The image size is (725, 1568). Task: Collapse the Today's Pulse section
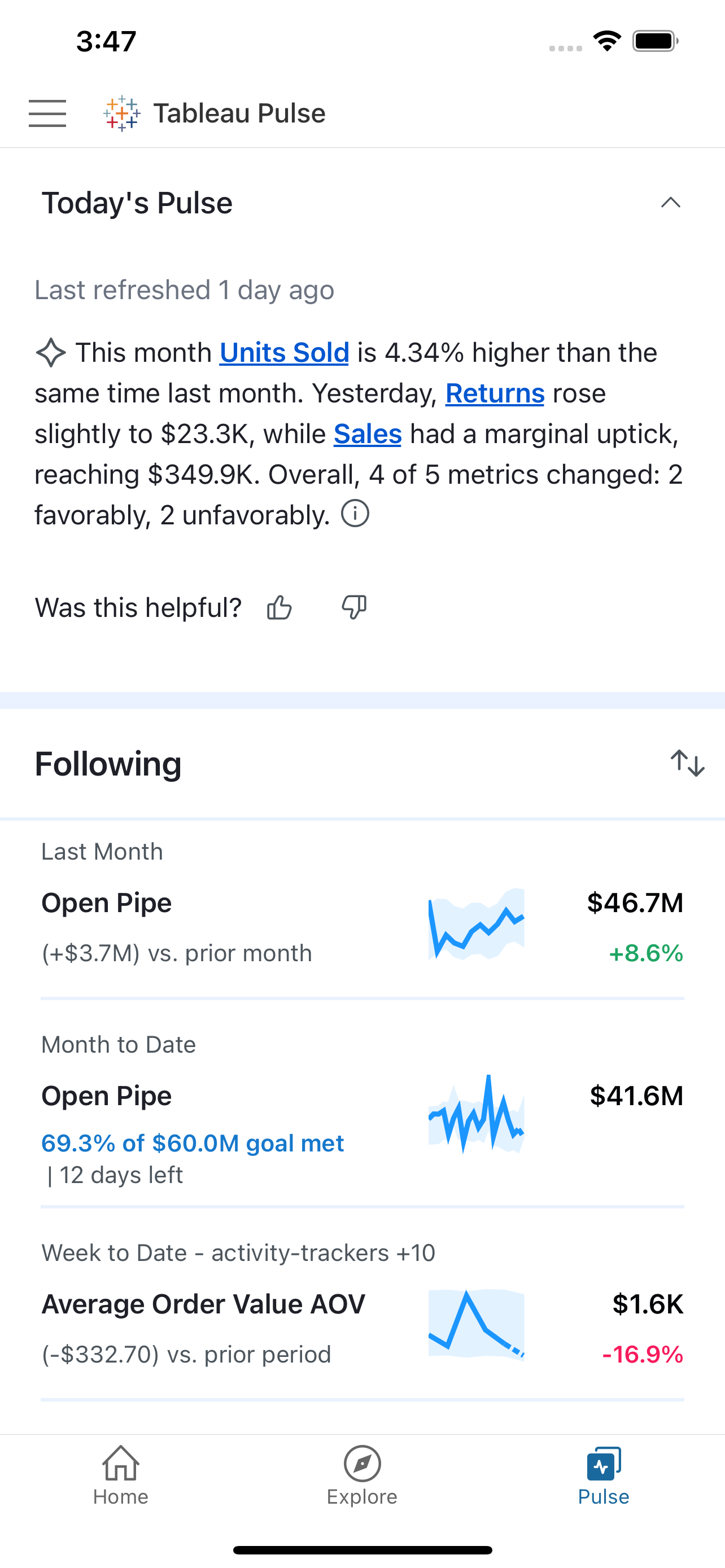point(671,203)
